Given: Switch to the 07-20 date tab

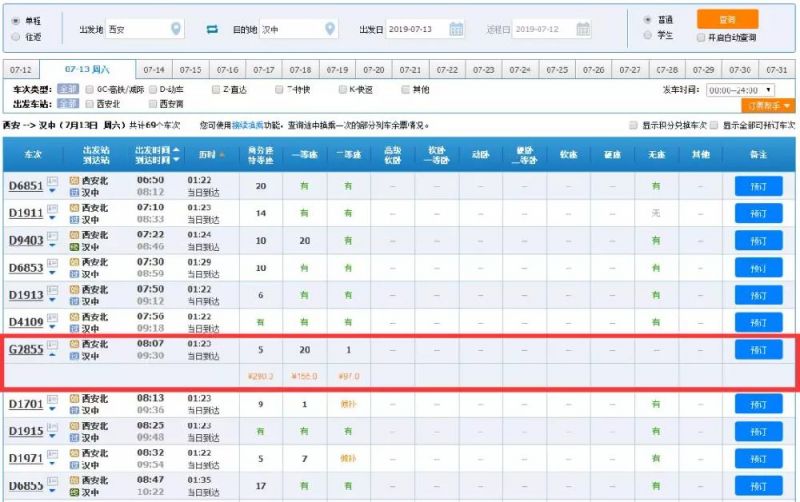Looking at the screenshot, I should 374,70.
